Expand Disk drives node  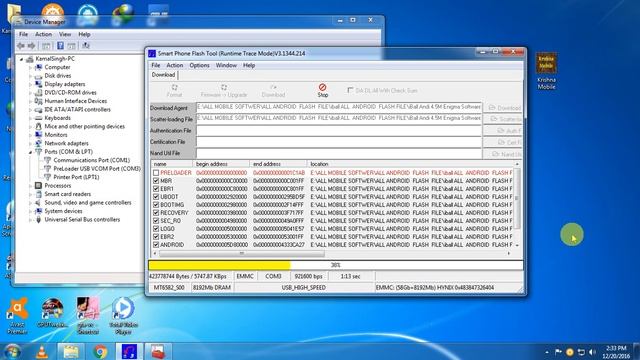point(30,76)
